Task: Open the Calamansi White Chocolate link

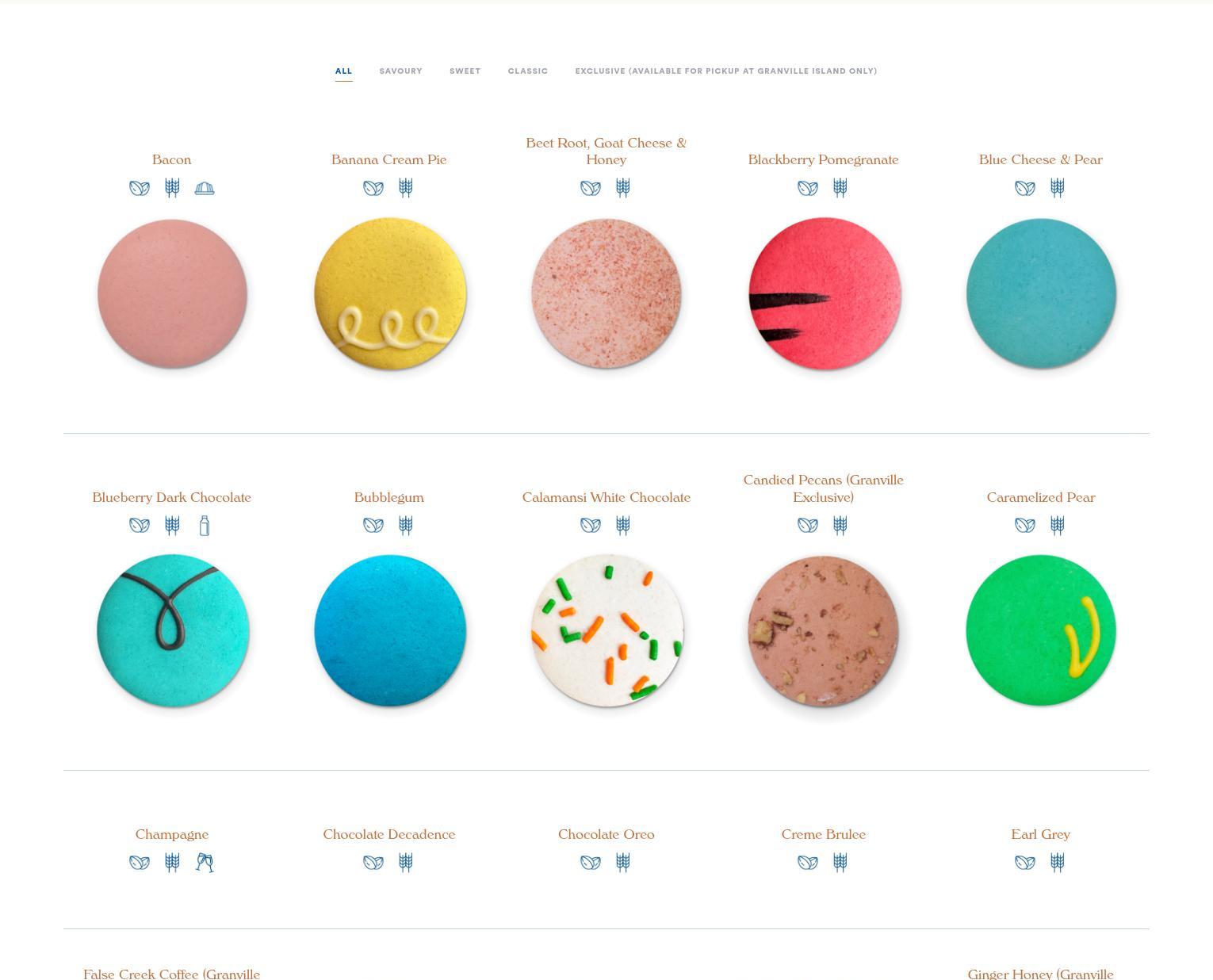Action: (606, 498)
